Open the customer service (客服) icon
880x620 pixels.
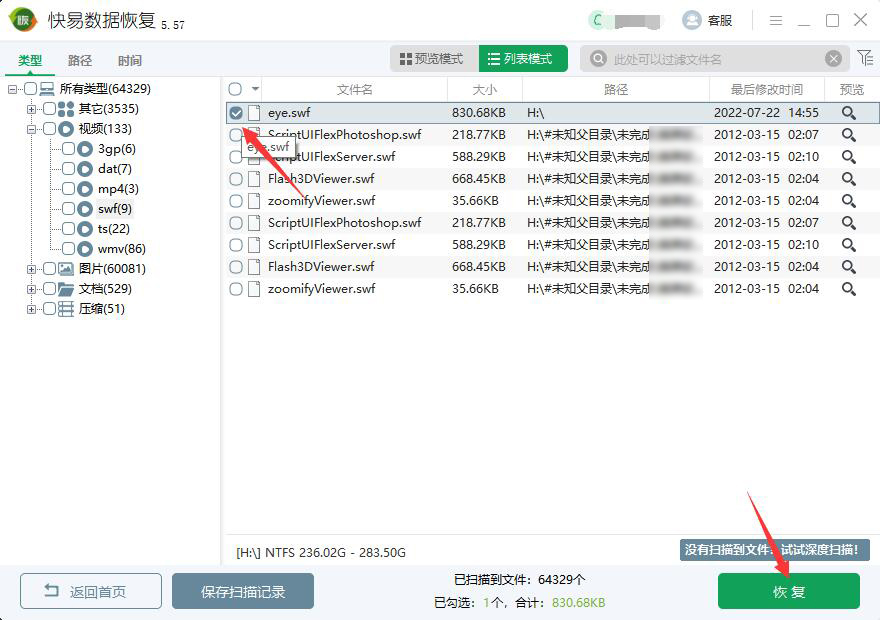pos(692,20)
